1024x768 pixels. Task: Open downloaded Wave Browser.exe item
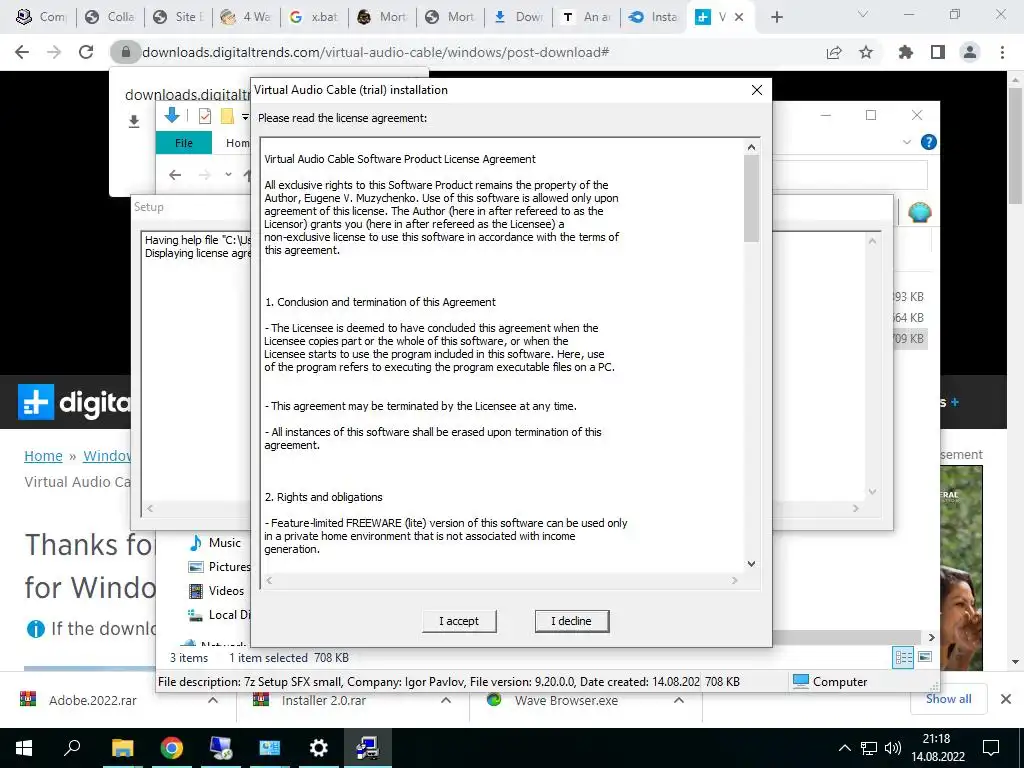point(566,700)
